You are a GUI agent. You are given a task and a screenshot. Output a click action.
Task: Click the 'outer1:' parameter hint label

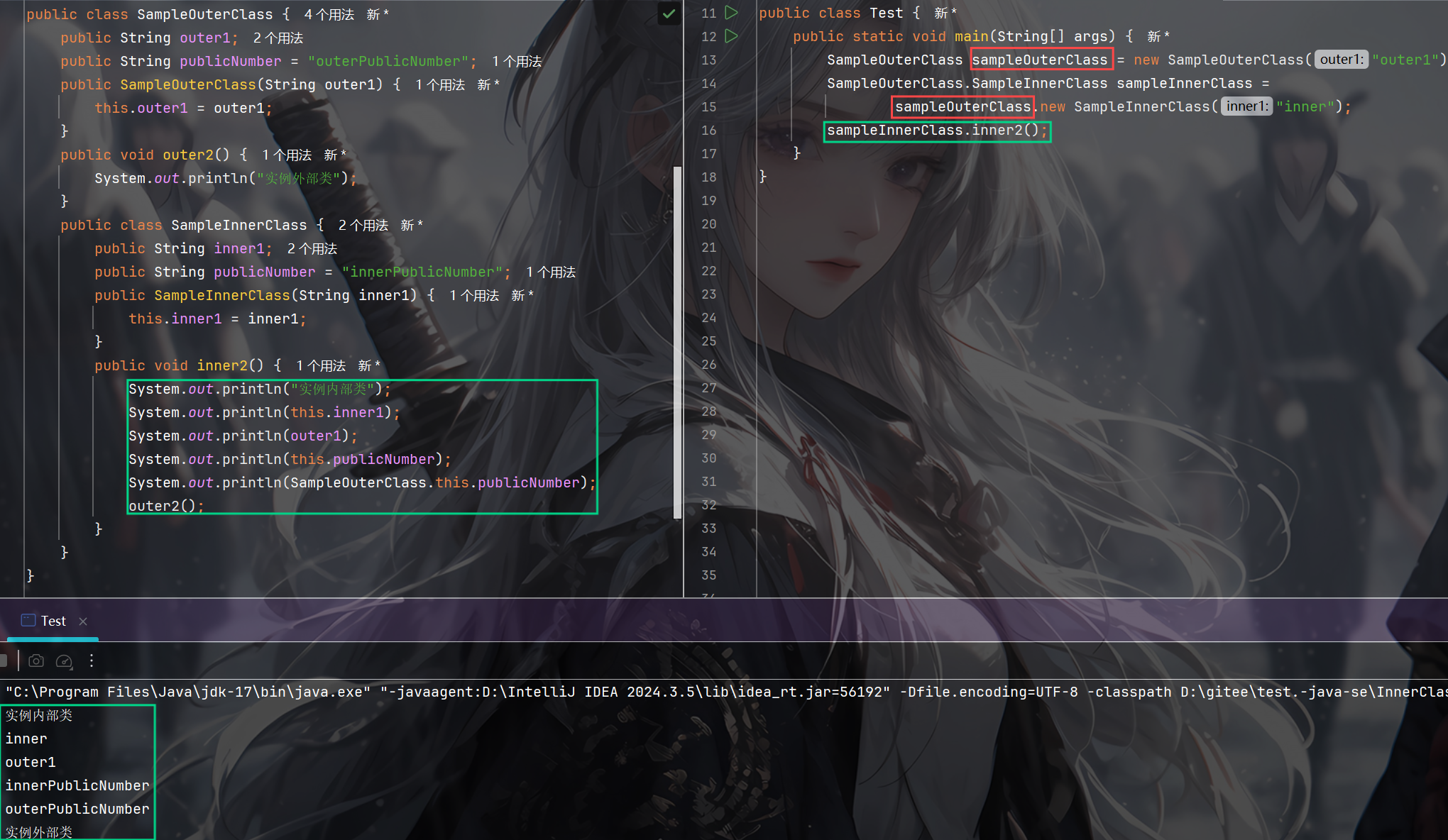1340,60
